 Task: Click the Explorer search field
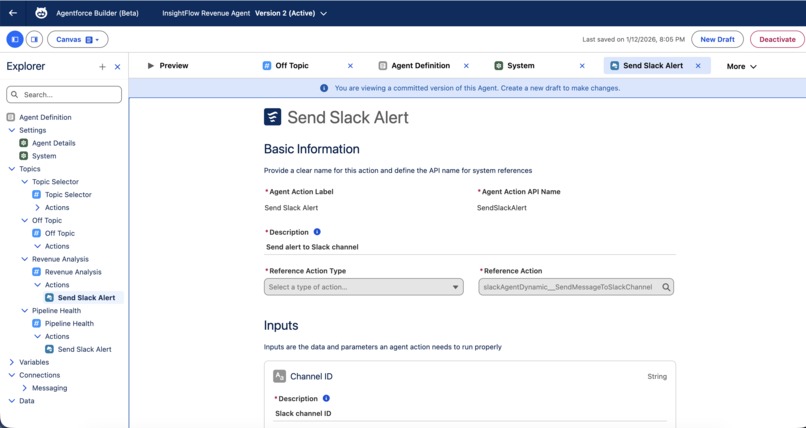[64, 95]
